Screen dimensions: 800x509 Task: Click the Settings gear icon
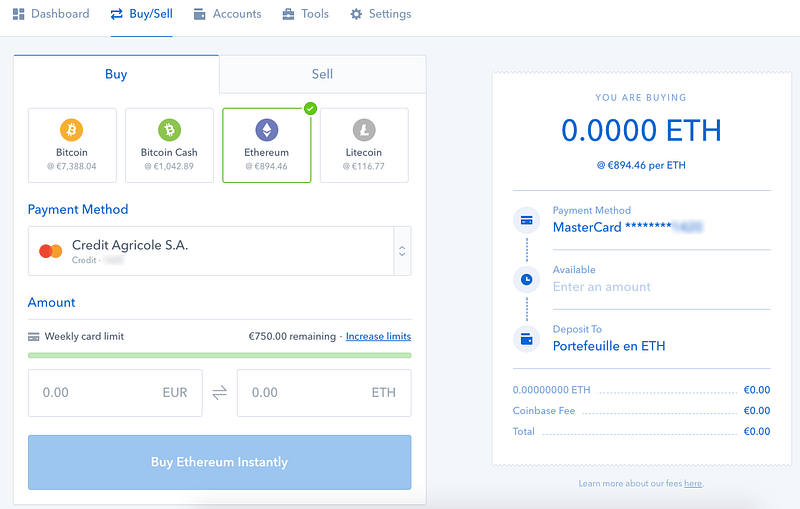[x=356, y=14]
